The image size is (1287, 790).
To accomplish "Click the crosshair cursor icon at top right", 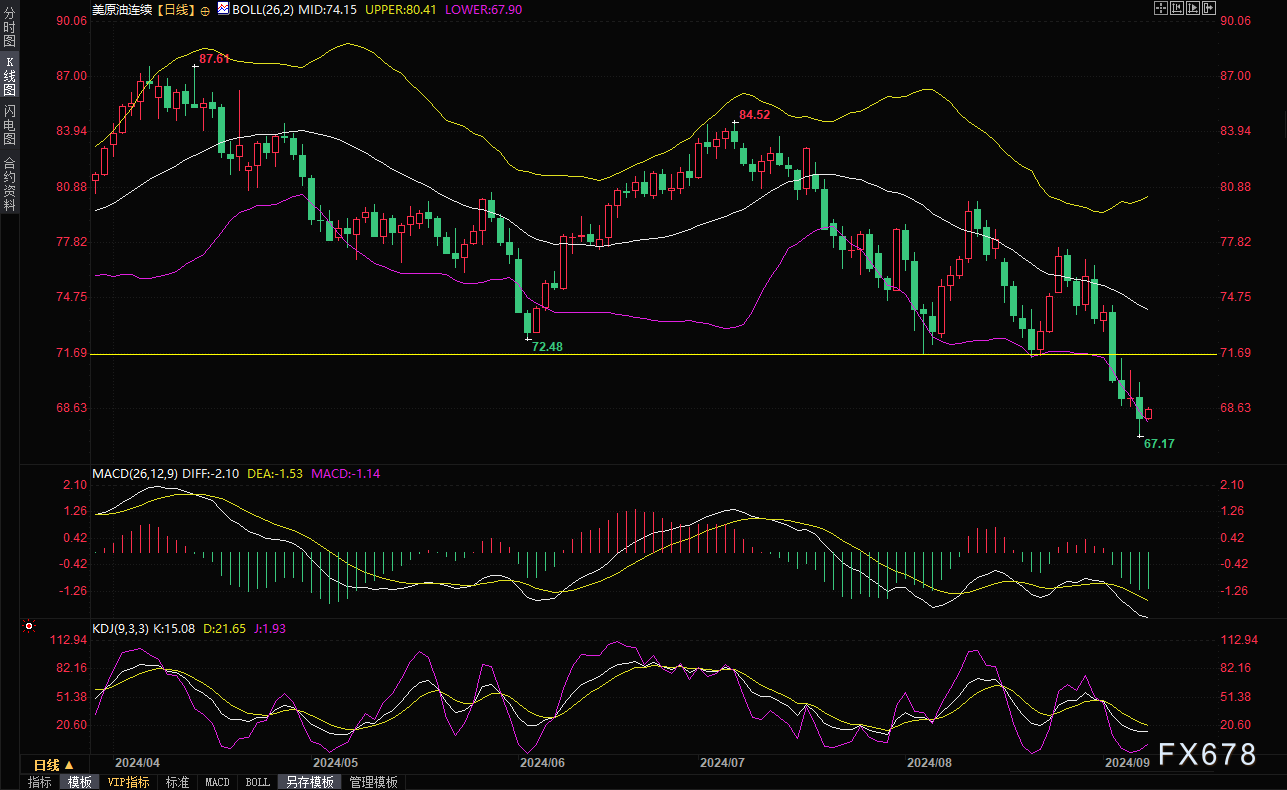I will click(1160, 9).
